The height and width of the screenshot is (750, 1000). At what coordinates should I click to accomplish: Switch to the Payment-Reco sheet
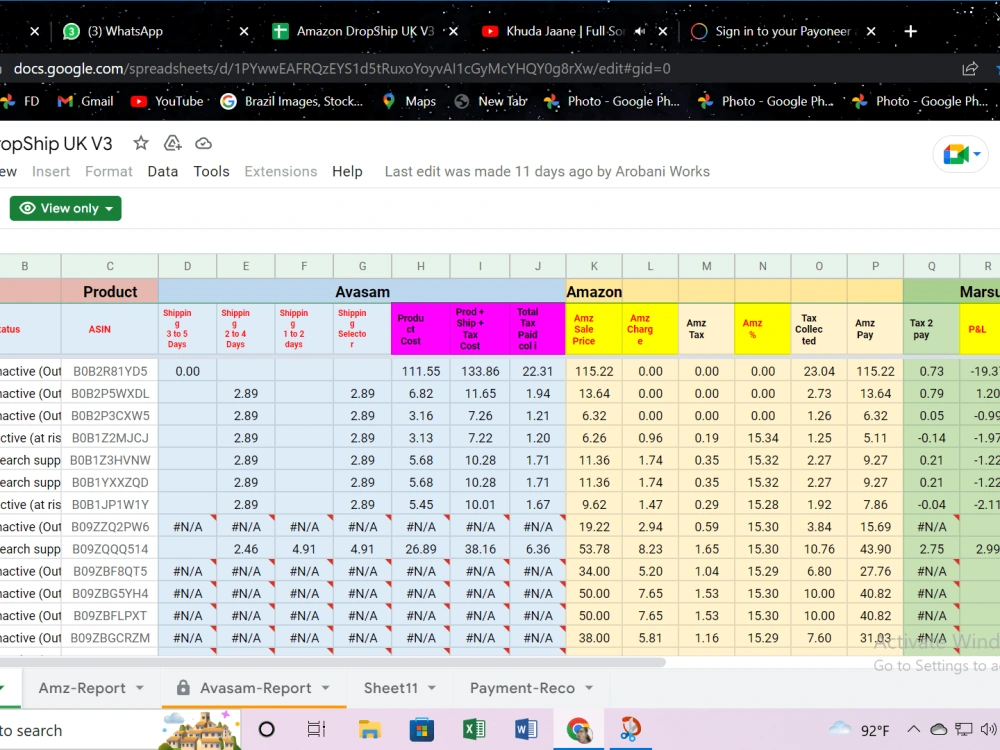tap(522, 688)
